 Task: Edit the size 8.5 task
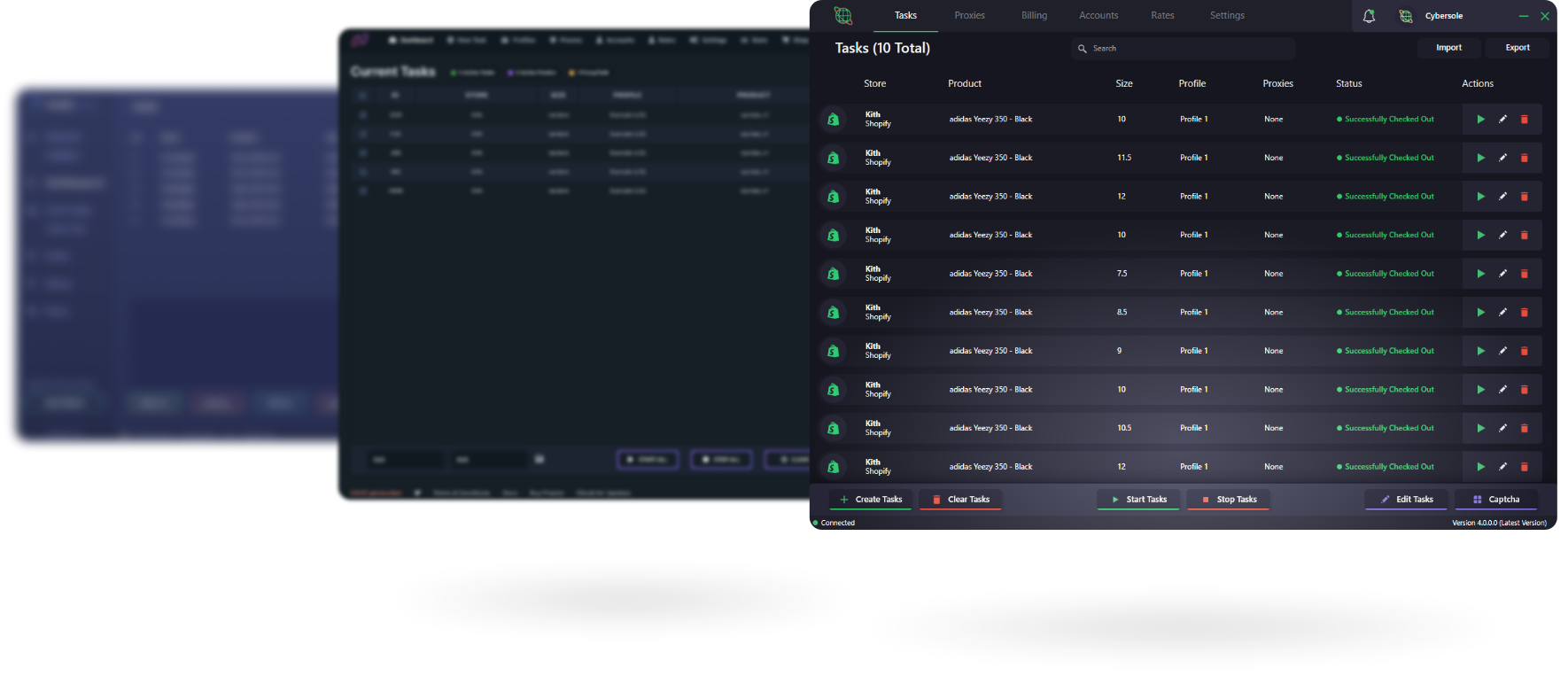click(1502, 313)
